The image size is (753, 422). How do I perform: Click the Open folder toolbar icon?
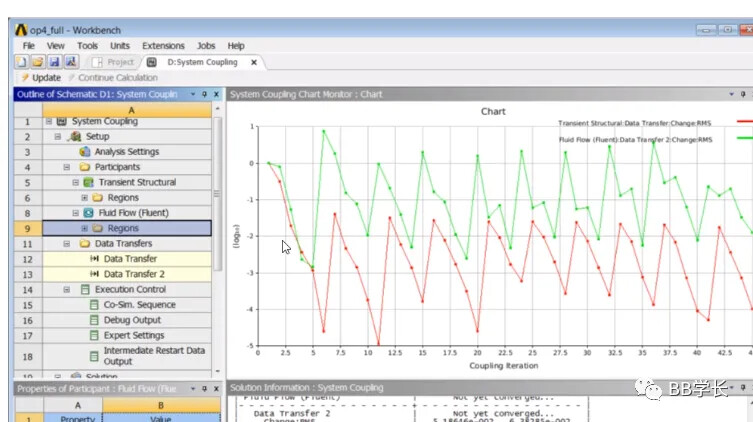pyautogui.click(x=38, y=62)
